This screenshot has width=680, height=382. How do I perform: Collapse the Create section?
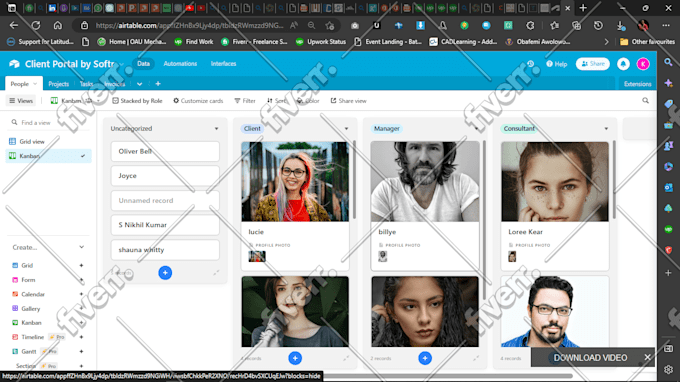click(x=82, y=247)
